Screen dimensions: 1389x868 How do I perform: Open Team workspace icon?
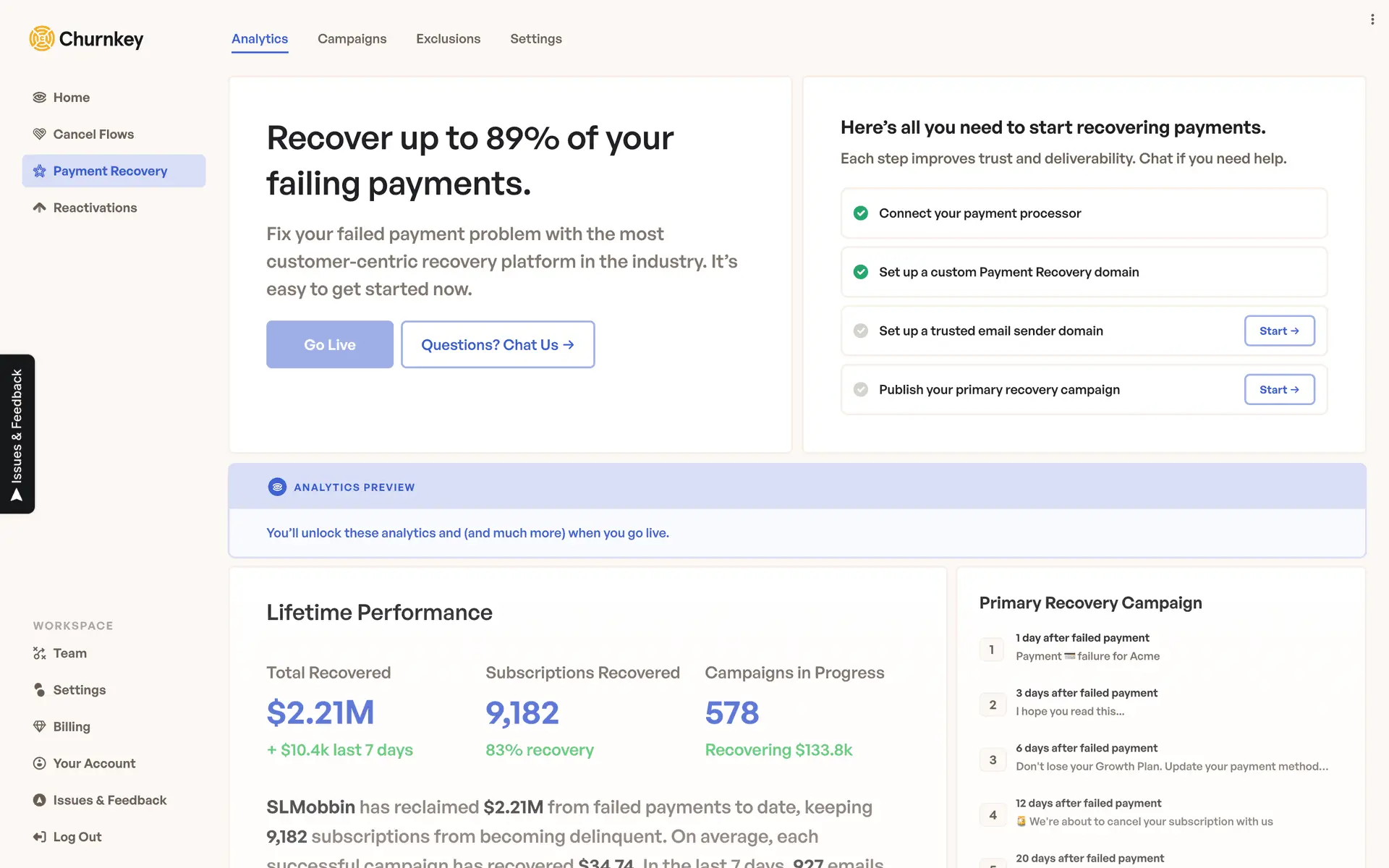[39, 653]
